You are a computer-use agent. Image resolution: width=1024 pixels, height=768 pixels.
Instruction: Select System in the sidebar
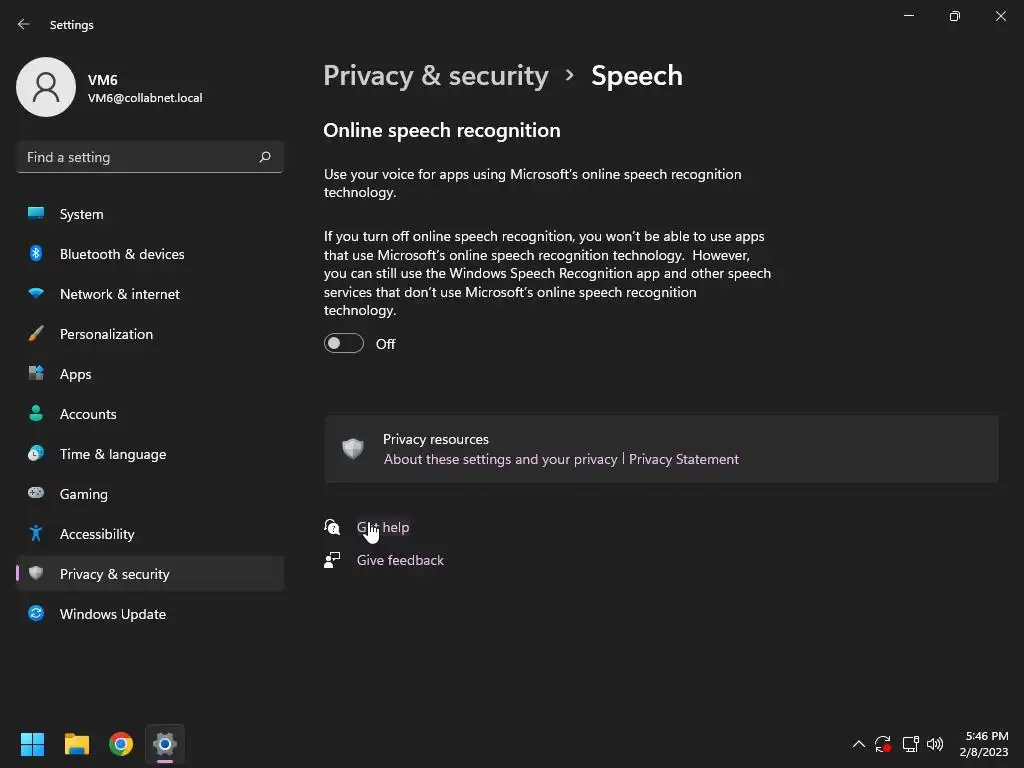tap(81, 214)
